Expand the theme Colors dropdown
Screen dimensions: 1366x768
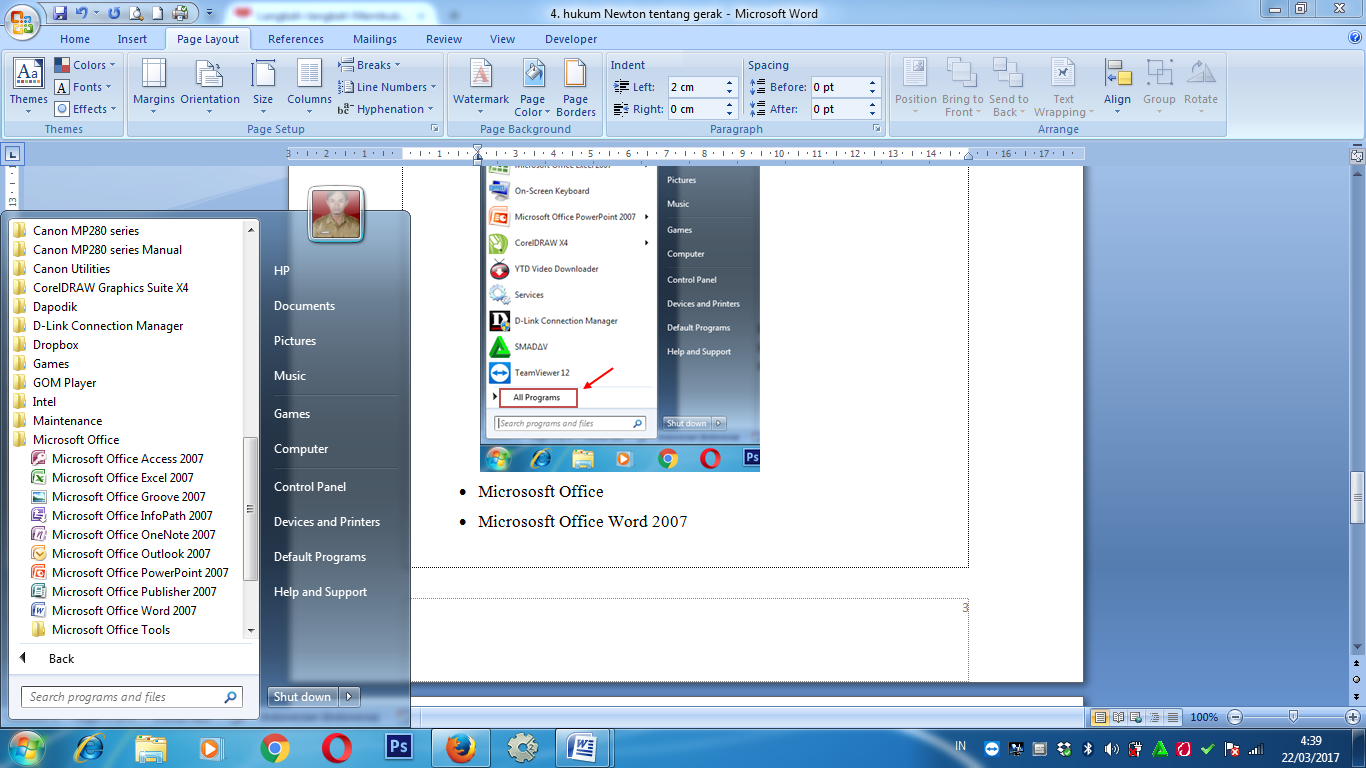(85, 65)
